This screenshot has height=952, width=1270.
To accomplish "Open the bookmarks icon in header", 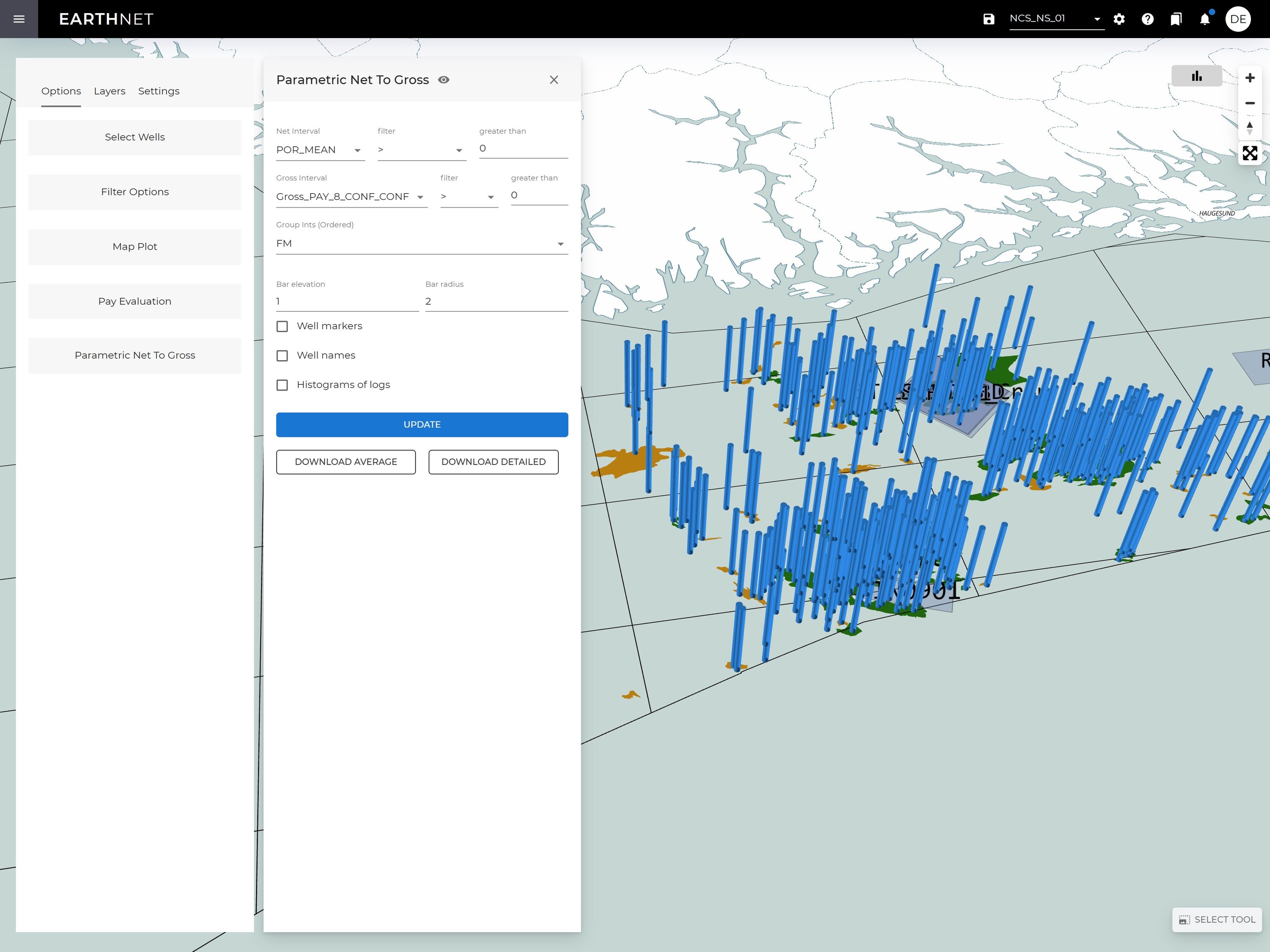I will point(1176,19).
